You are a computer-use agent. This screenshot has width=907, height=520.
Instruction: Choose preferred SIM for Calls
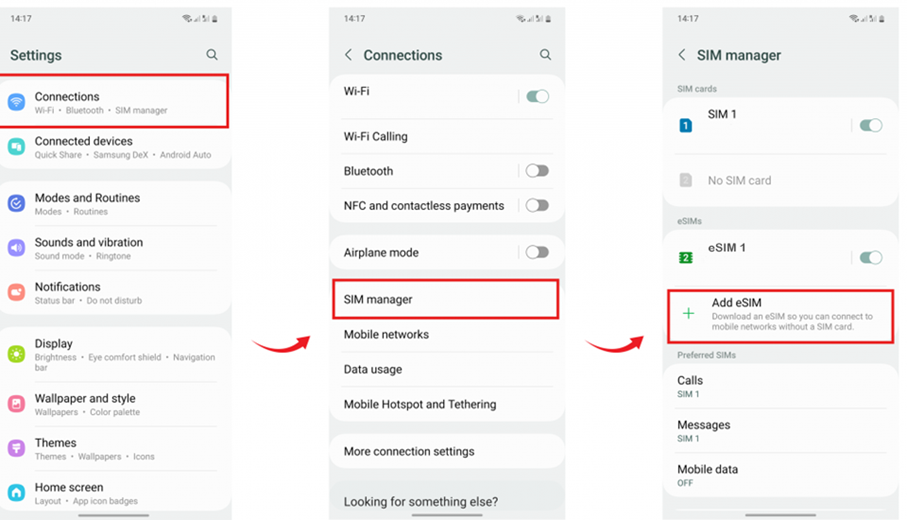690,386
